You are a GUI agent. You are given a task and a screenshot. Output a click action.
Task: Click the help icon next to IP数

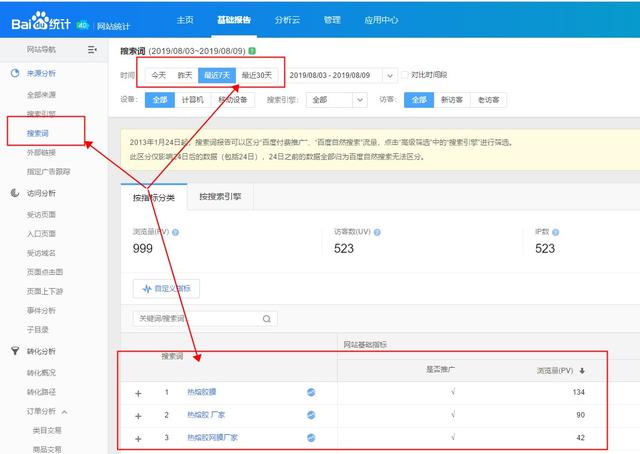pos(556,232)
